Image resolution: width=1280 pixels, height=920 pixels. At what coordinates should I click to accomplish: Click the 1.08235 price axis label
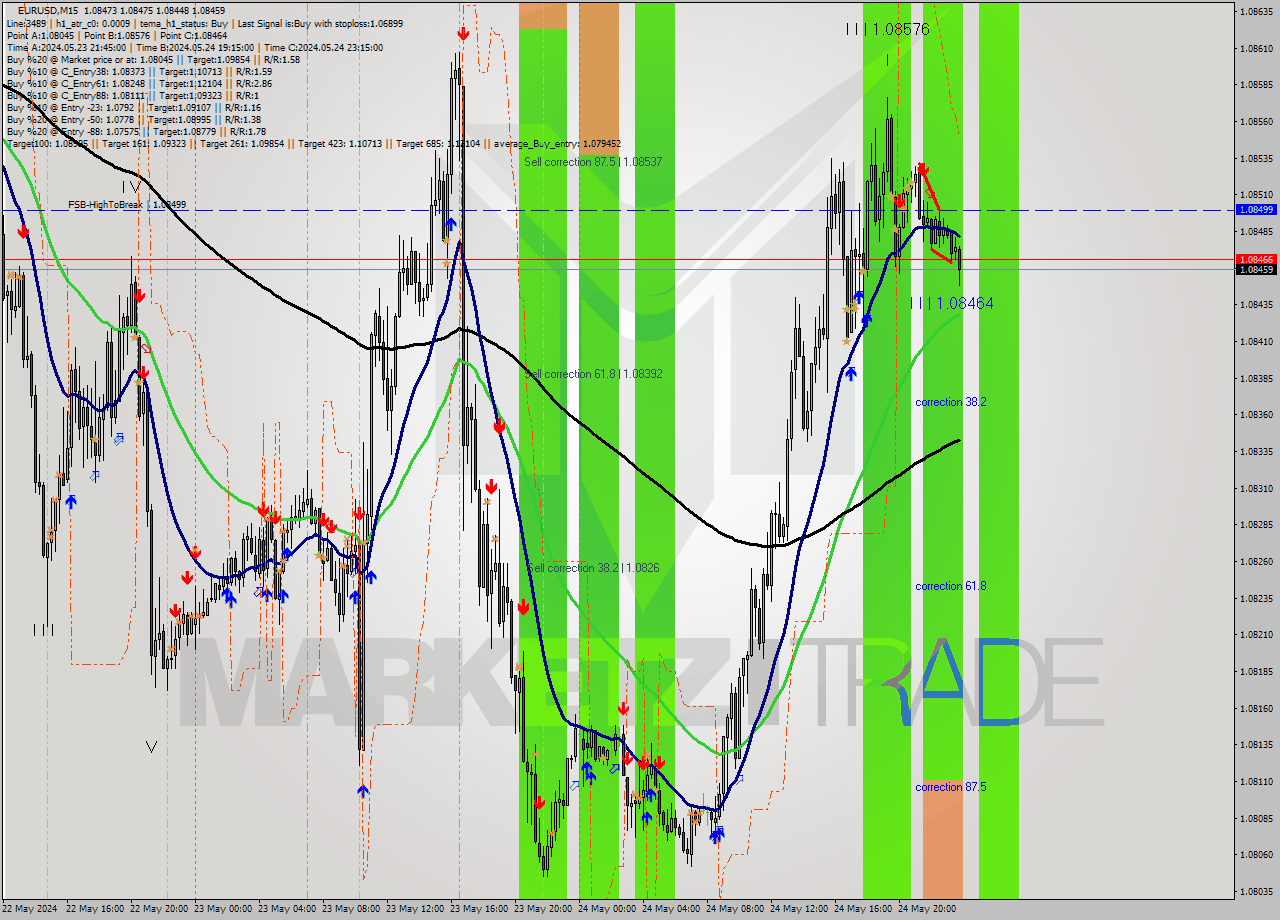[1255, 598]
